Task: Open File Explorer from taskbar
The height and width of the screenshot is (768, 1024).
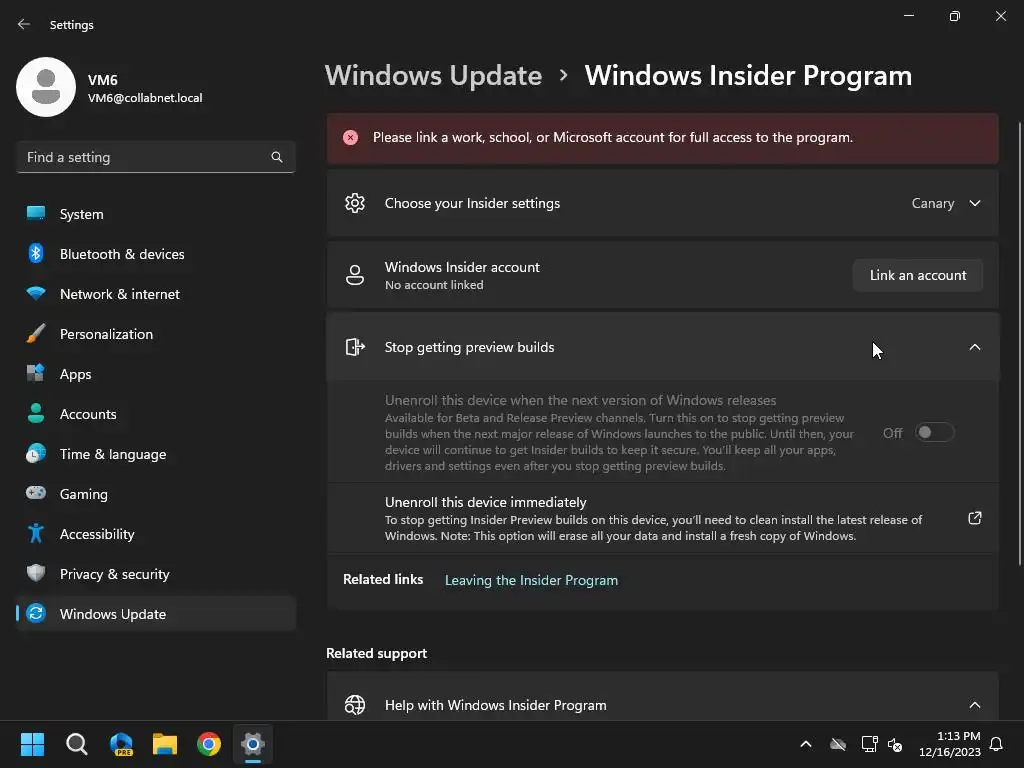Action: (x=165, y=744)
